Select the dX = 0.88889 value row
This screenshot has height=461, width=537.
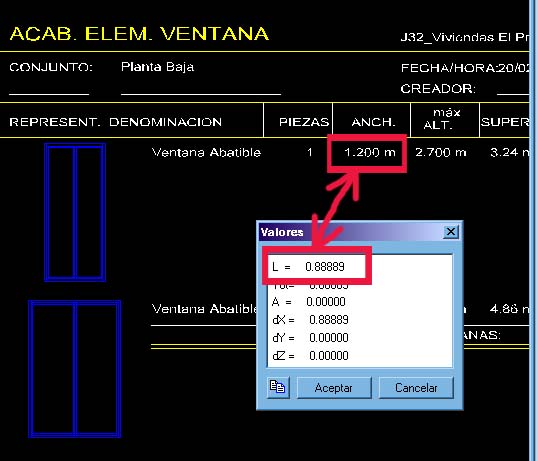pyautogui.click(x=360, y=320)
